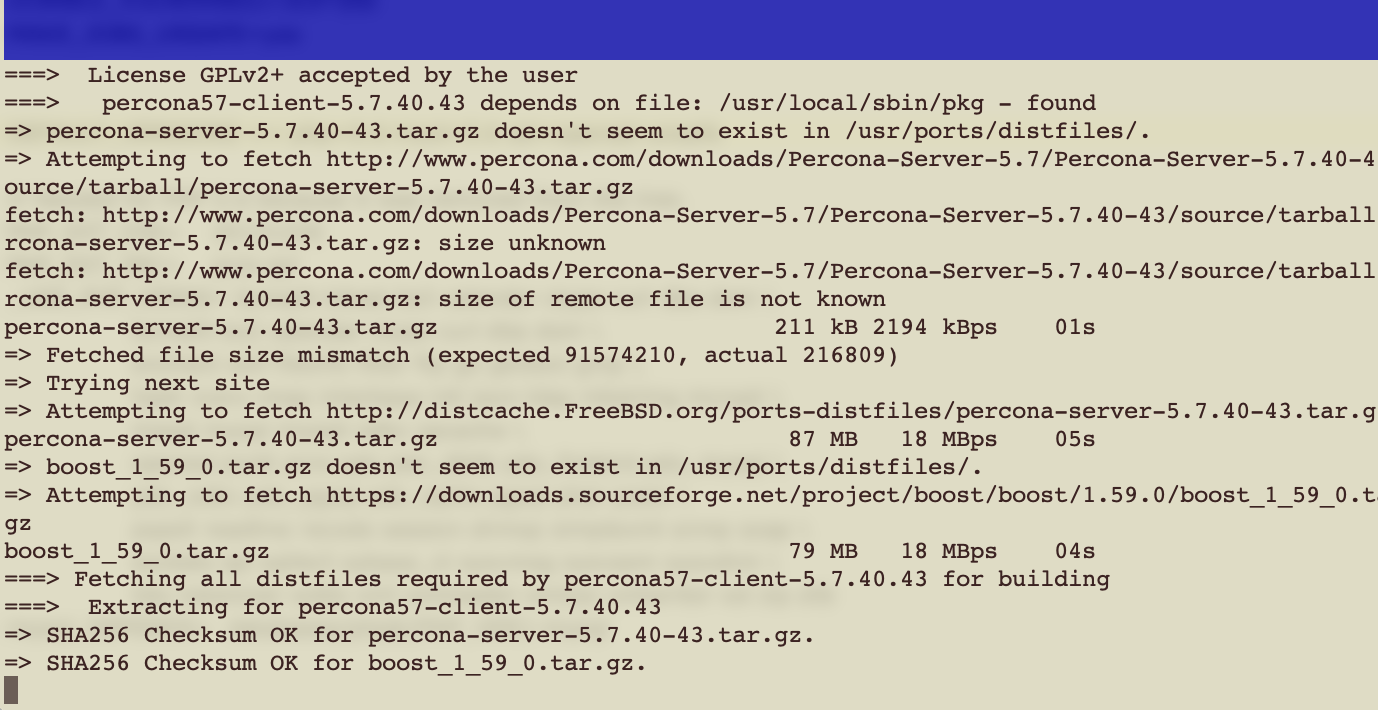
Task: Click the "Trying next site" line
Action: coord(157,383)
